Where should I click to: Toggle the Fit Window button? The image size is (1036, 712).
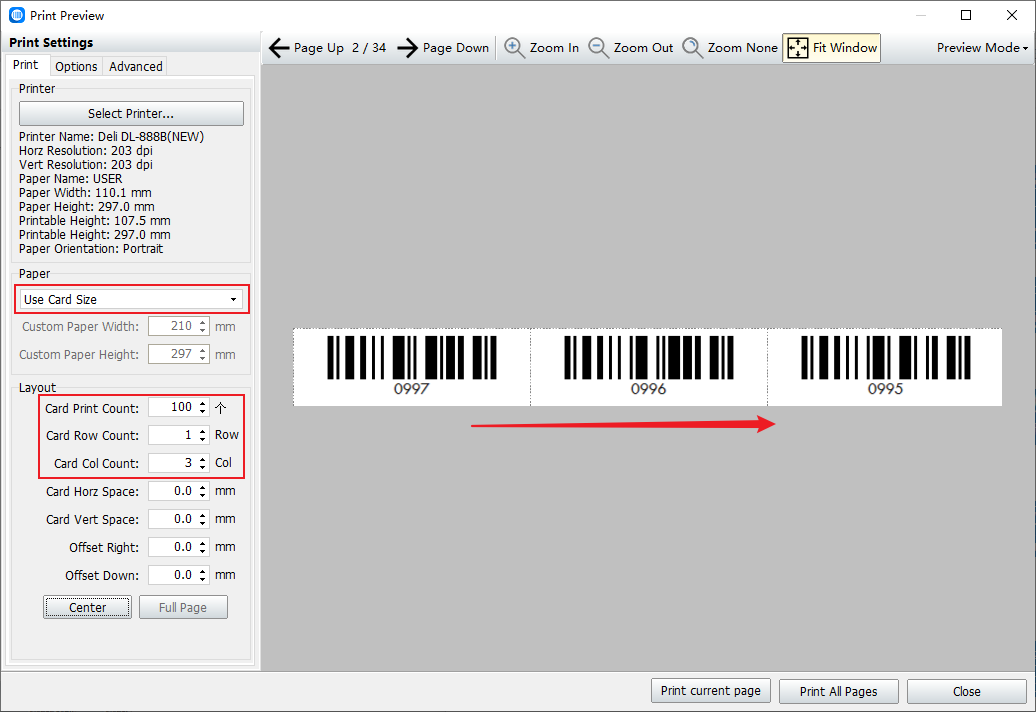point(831,48)
